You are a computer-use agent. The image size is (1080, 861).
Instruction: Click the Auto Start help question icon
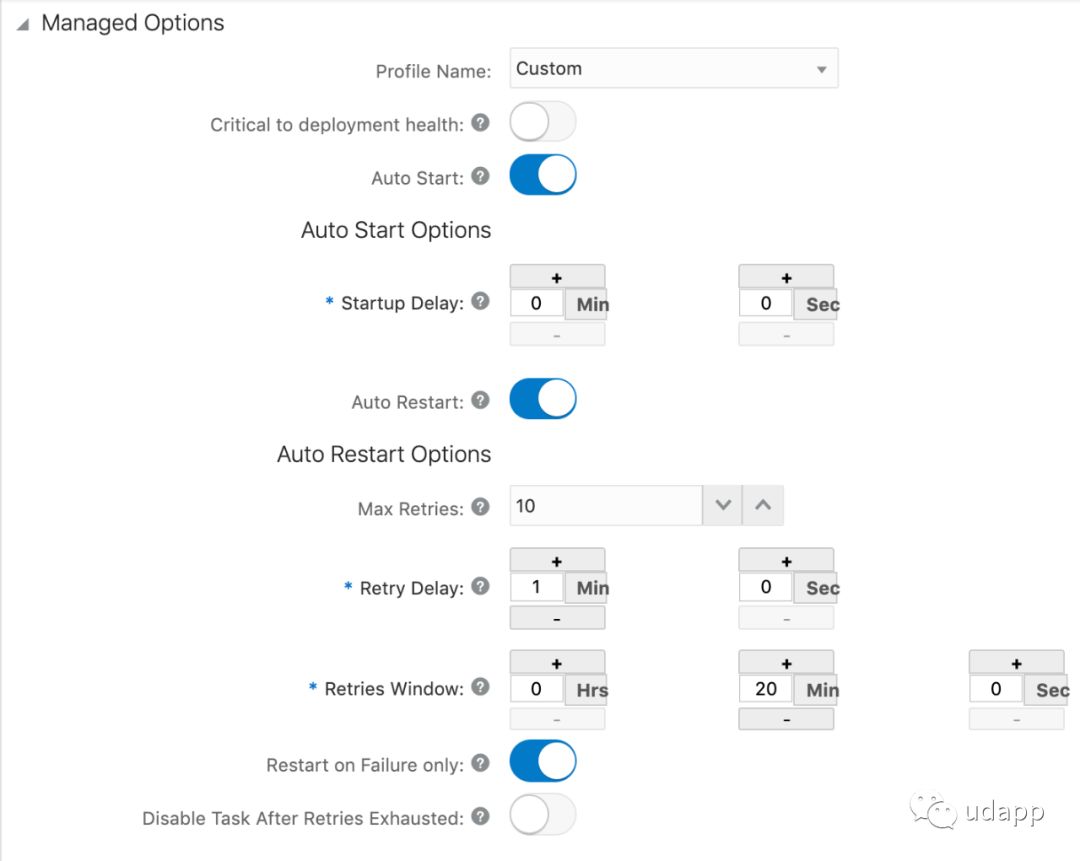click(480, 176)
